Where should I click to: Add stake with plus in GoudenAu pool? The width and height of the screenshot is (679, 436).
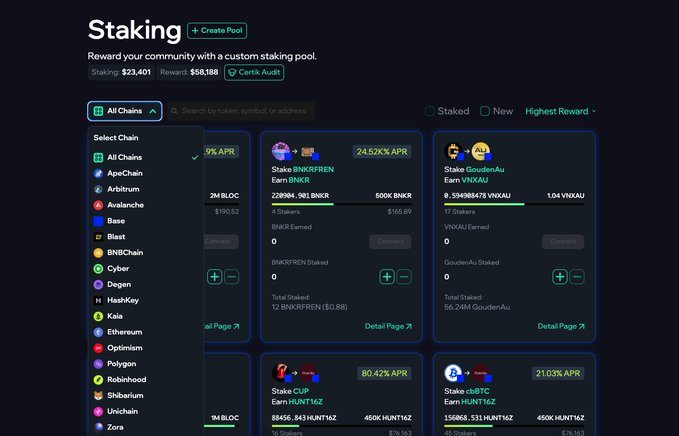tap(560, 277)
